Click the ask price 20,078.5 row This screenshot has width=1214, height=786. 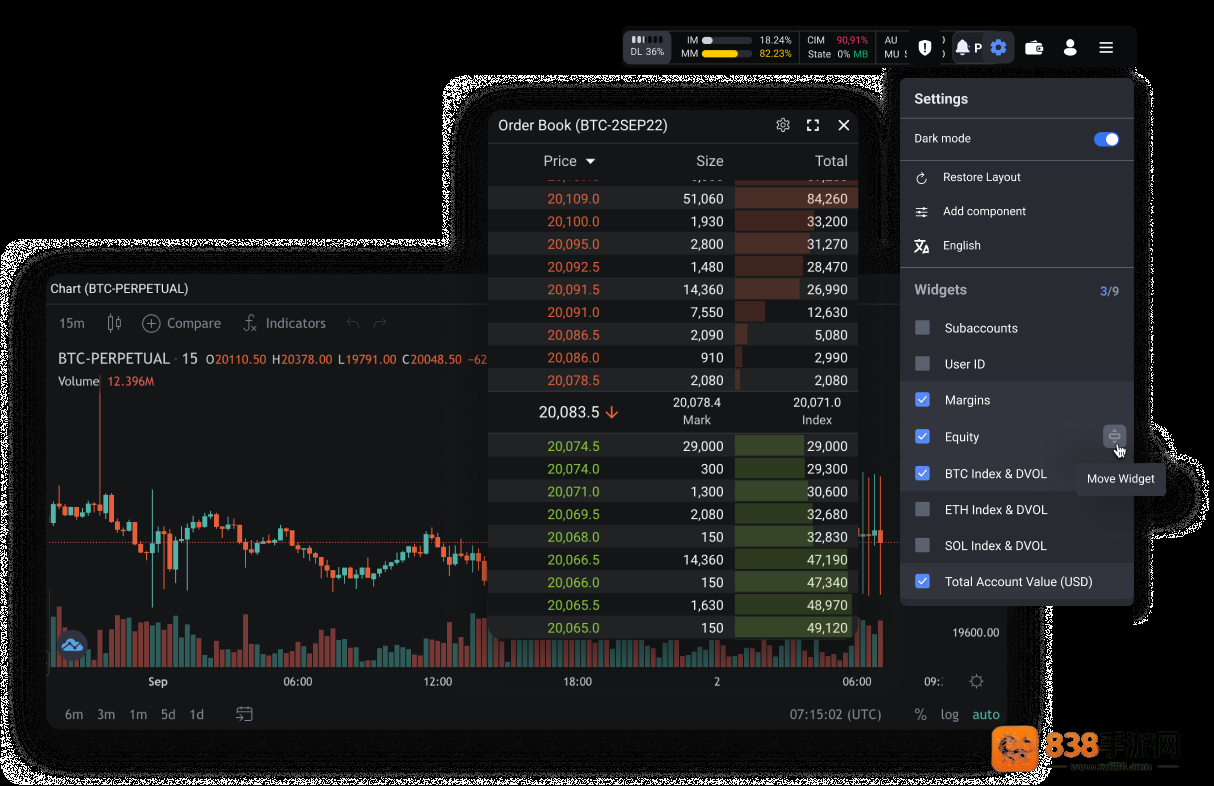[x=673, y=380]
